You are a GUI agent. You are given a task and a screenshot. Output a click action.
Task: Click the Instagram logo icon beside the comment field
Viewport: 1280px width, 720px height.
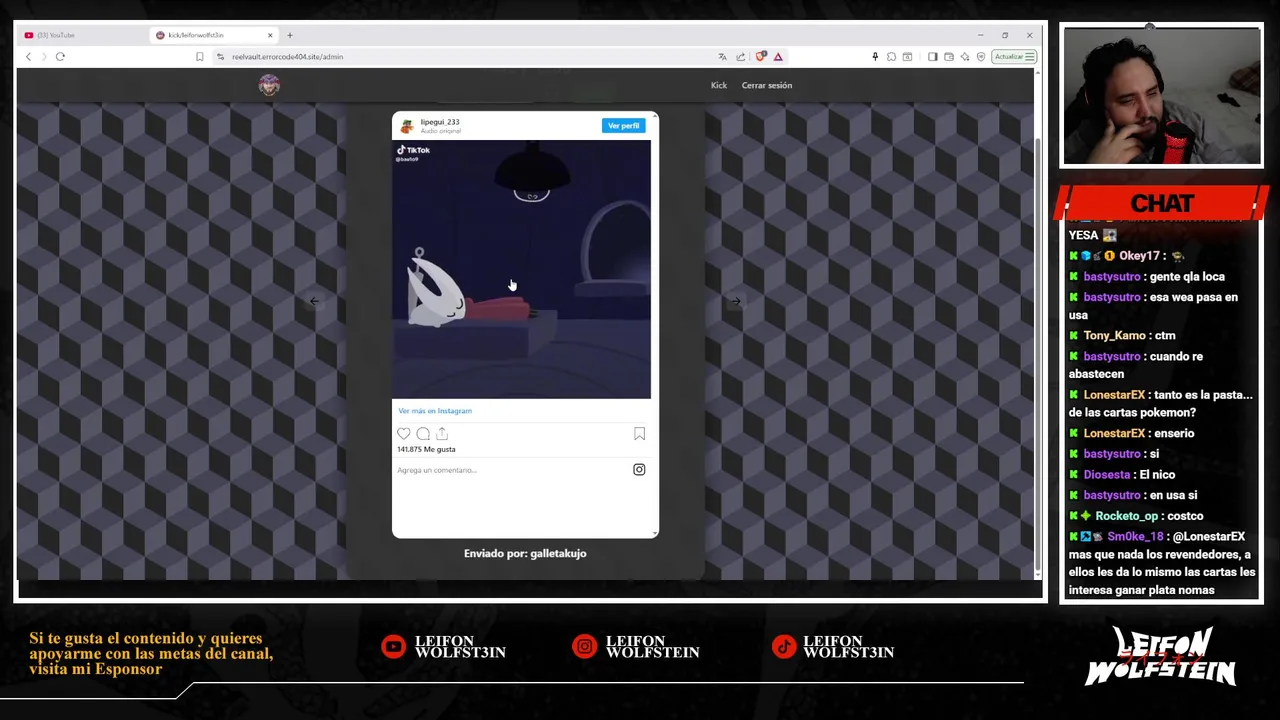click(639, 470)
